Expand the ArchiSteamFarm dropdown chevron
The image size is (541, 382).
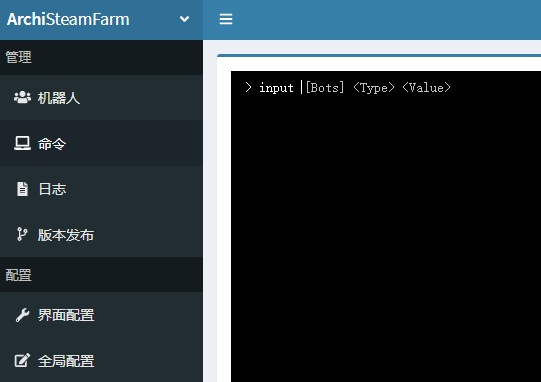click(x=184, y=19)
